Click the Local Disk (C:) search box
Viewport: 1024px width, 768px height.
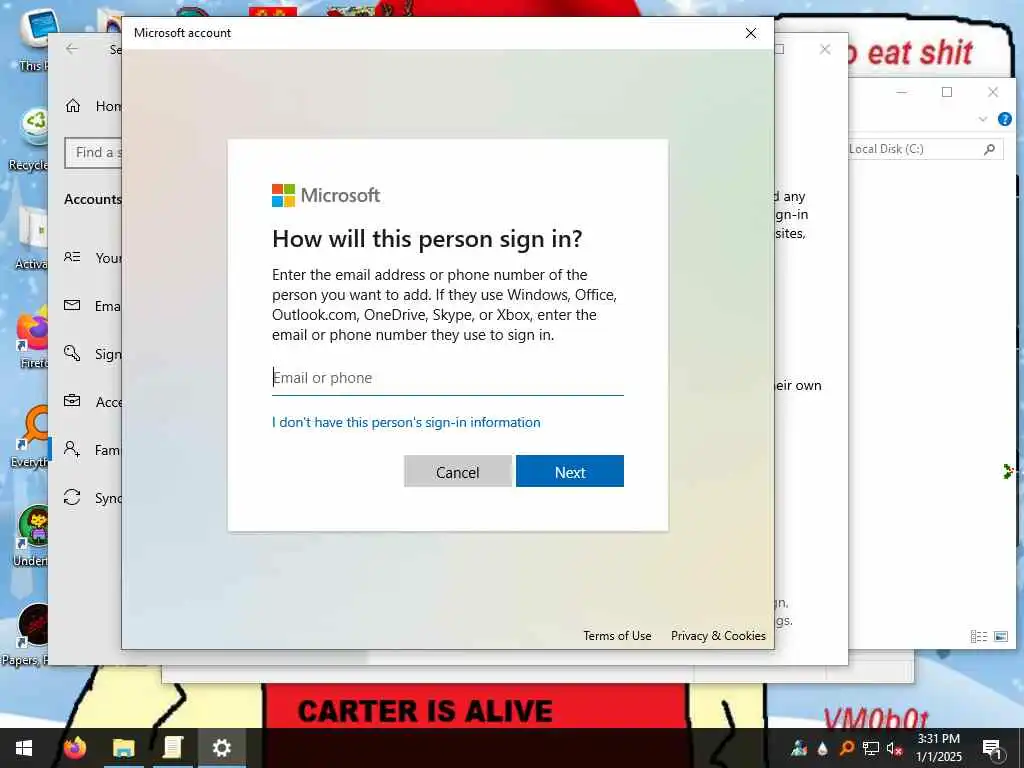click(925, 149)
